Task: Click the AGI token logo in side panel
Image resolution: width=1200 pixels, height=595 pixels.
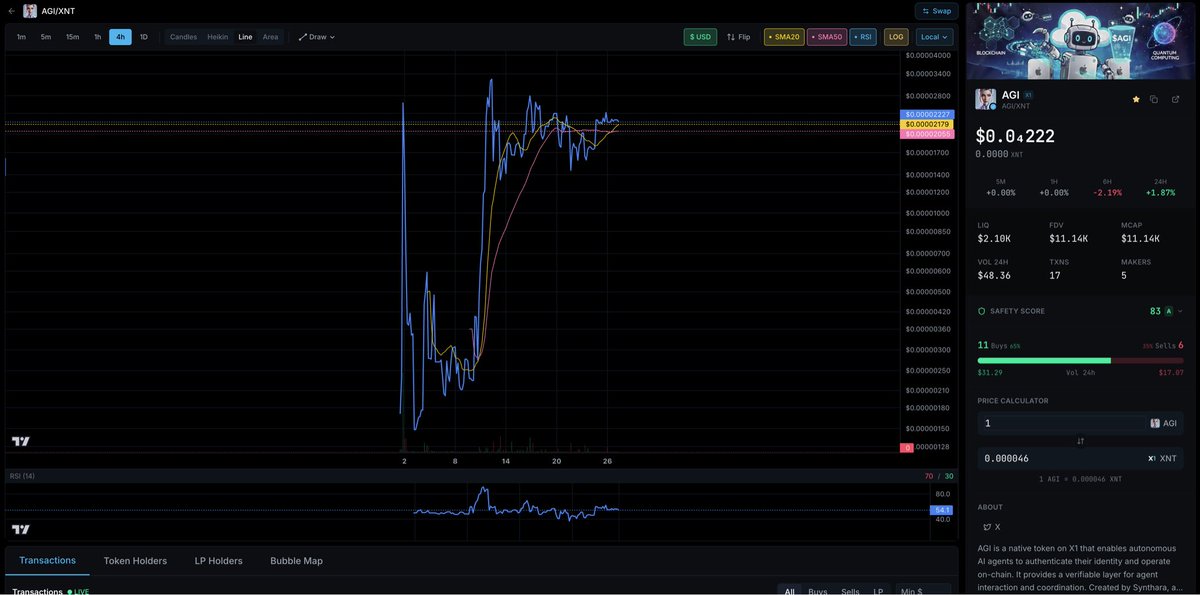Action: click(x=985, y=99)
